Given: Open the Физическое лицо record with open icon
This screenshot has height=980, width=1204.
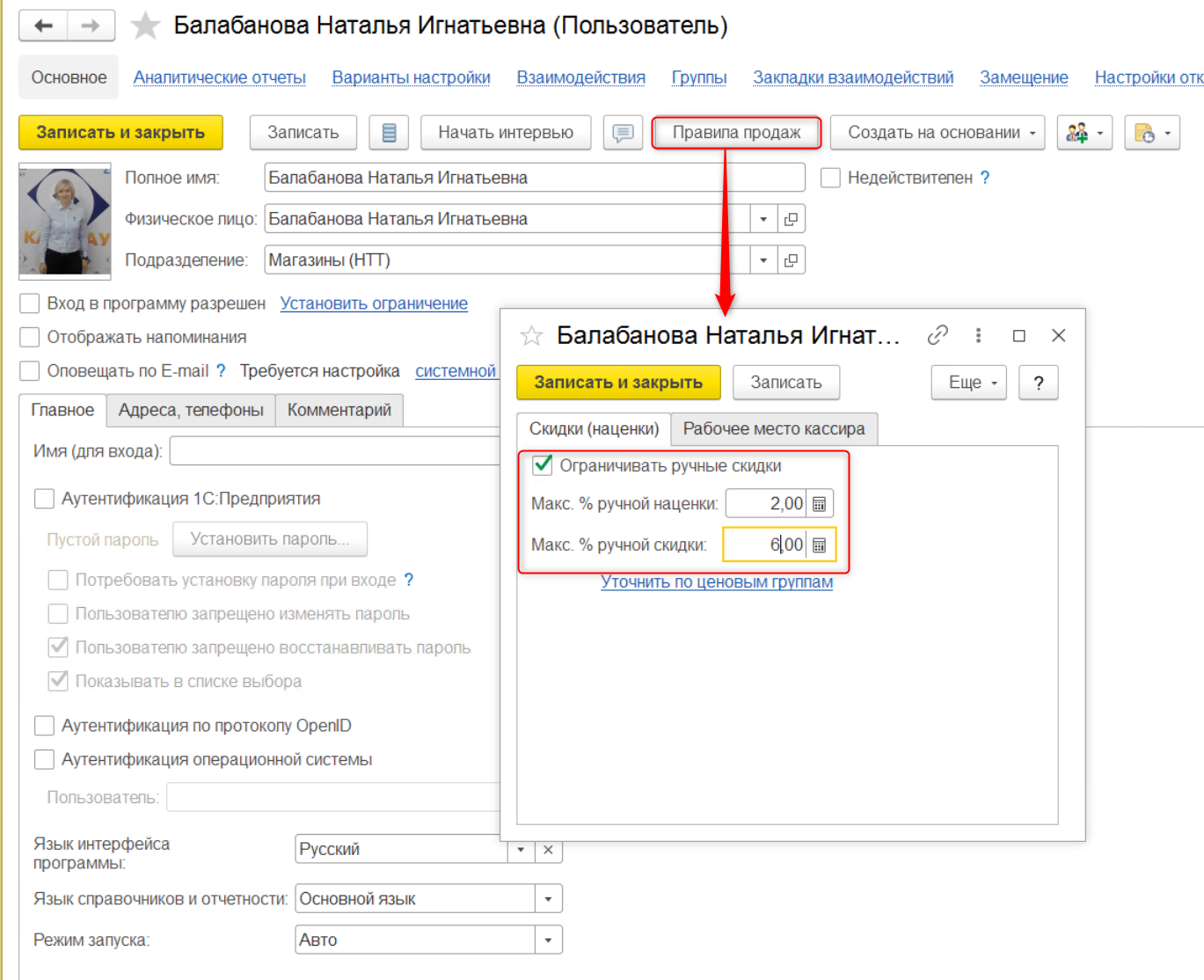Looking at the screenshot, I should tap(791, 219).
